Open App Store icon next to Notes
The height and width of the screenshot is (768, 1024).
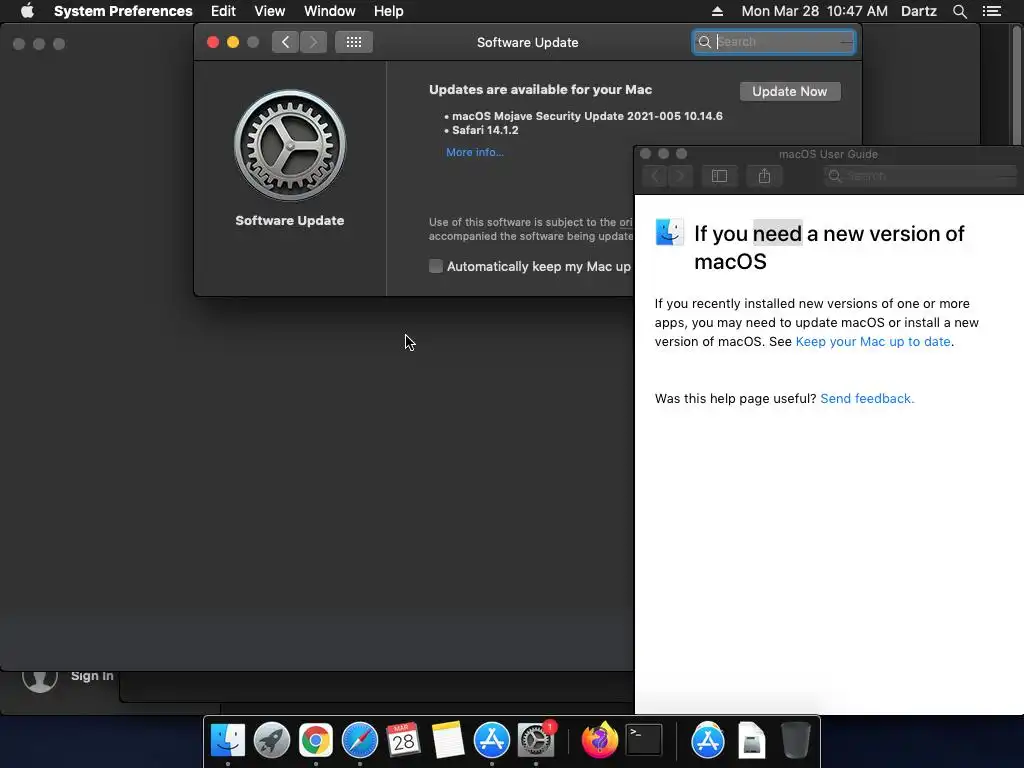(x=491, y=740)
